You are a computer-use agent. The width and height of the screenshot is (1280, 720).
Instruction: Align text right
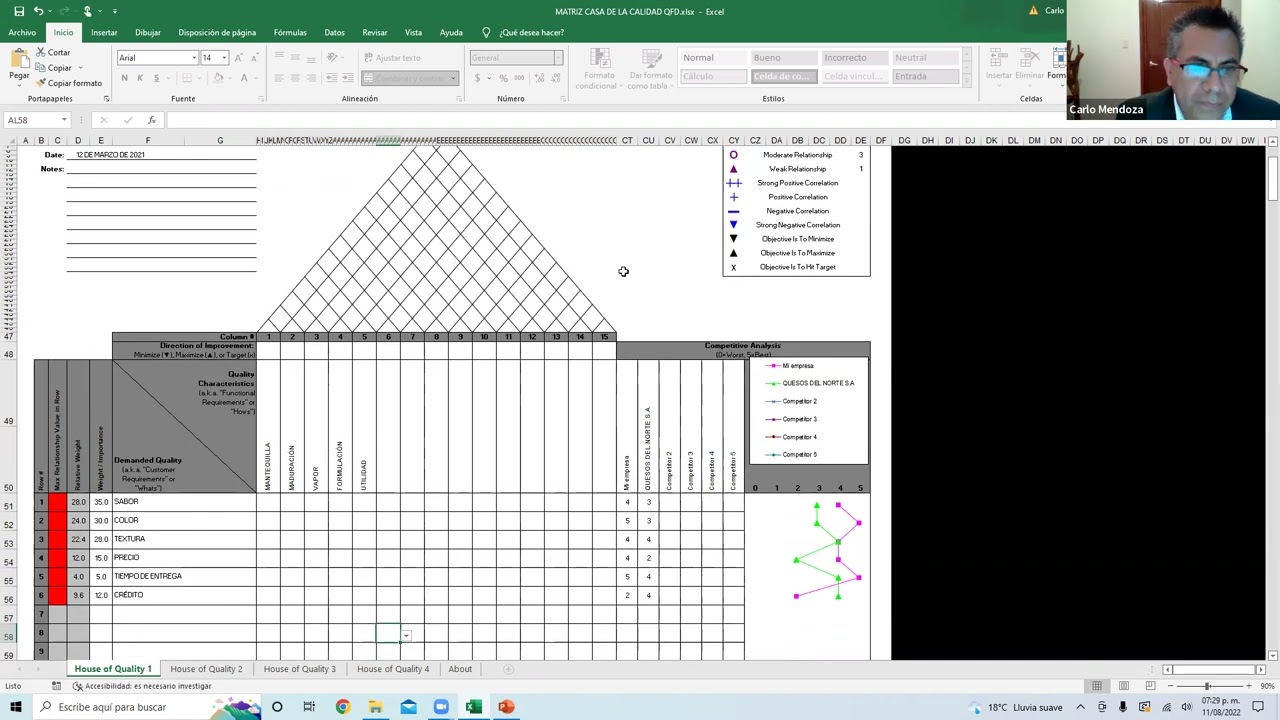click(x=311, y=78)
